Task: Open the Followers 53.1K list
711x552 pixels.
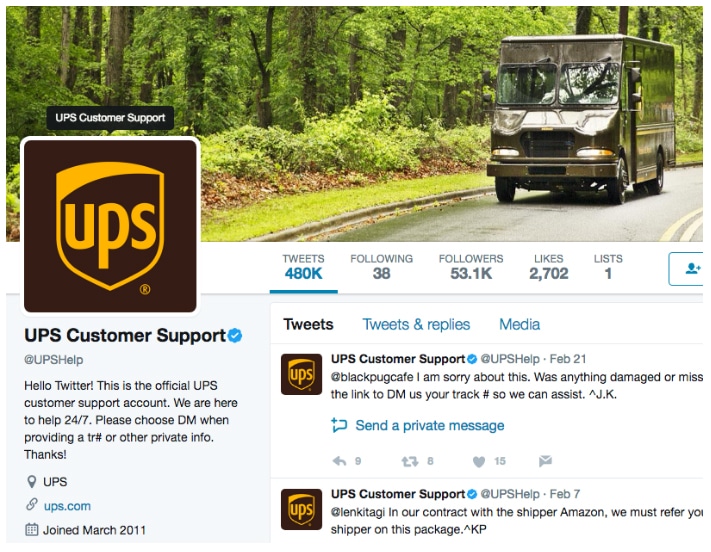Action: (x=471, y=267)
